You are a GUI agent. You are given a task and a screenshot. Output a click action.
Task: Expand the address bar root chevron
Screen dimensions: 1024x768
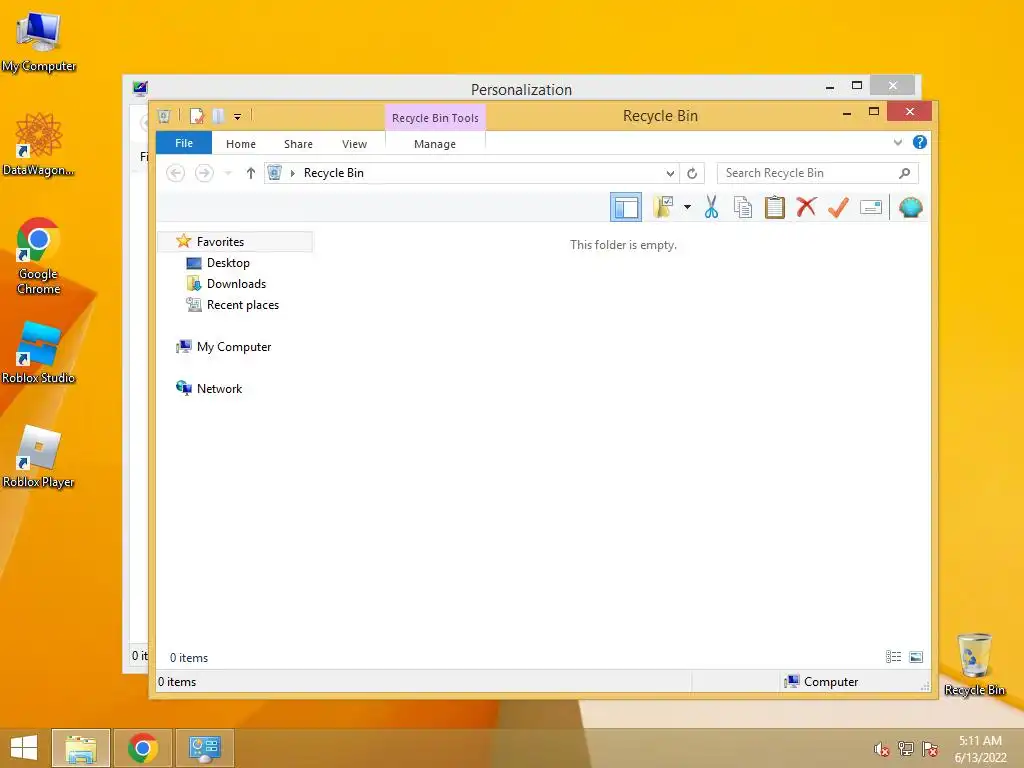pyautogui.click(x=293, y=173)
